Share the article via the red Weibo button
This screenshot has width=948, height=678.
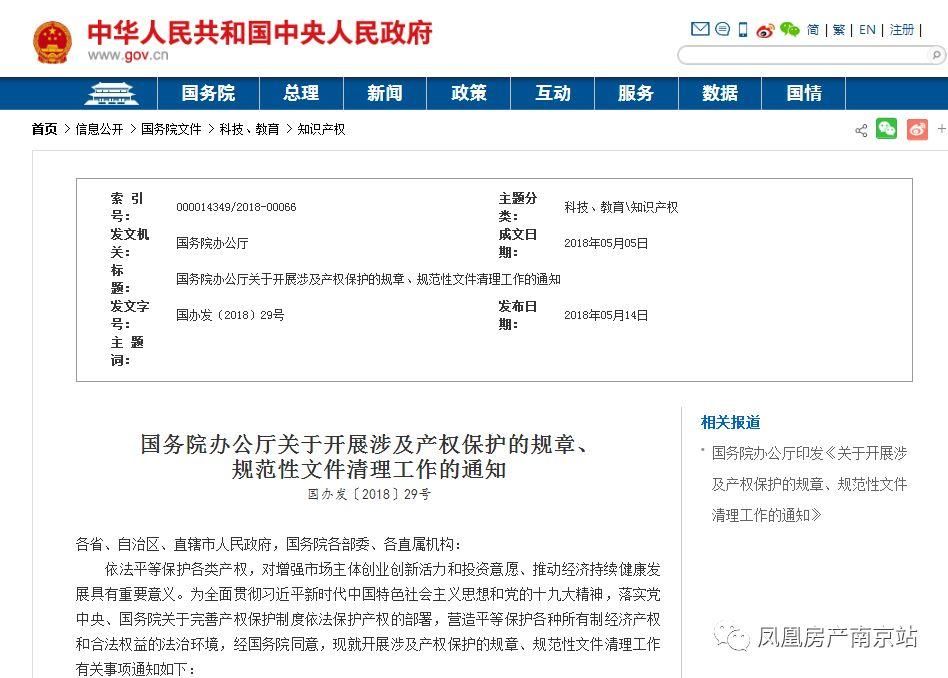(x=917, y=129)
